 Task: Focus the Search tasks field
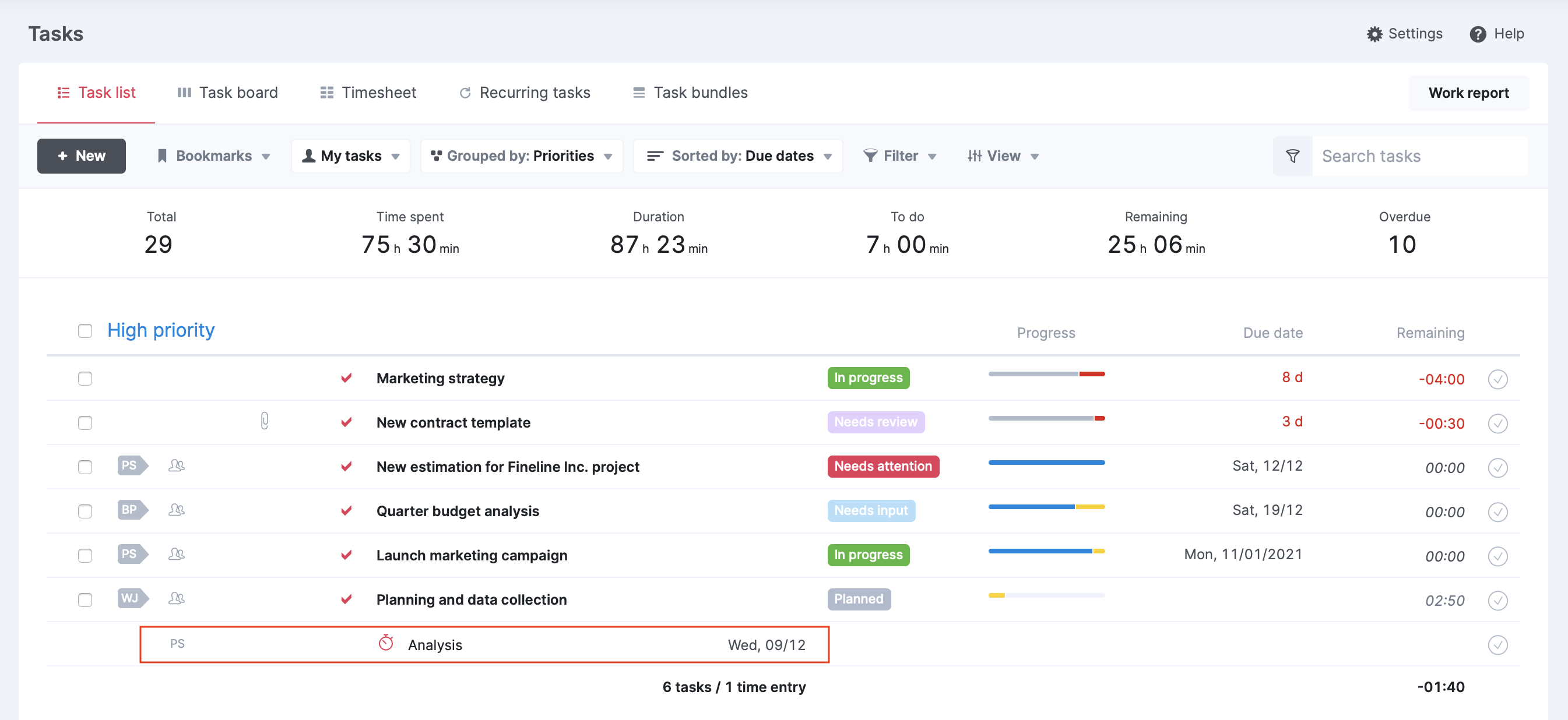click(x=1419, y=156)
